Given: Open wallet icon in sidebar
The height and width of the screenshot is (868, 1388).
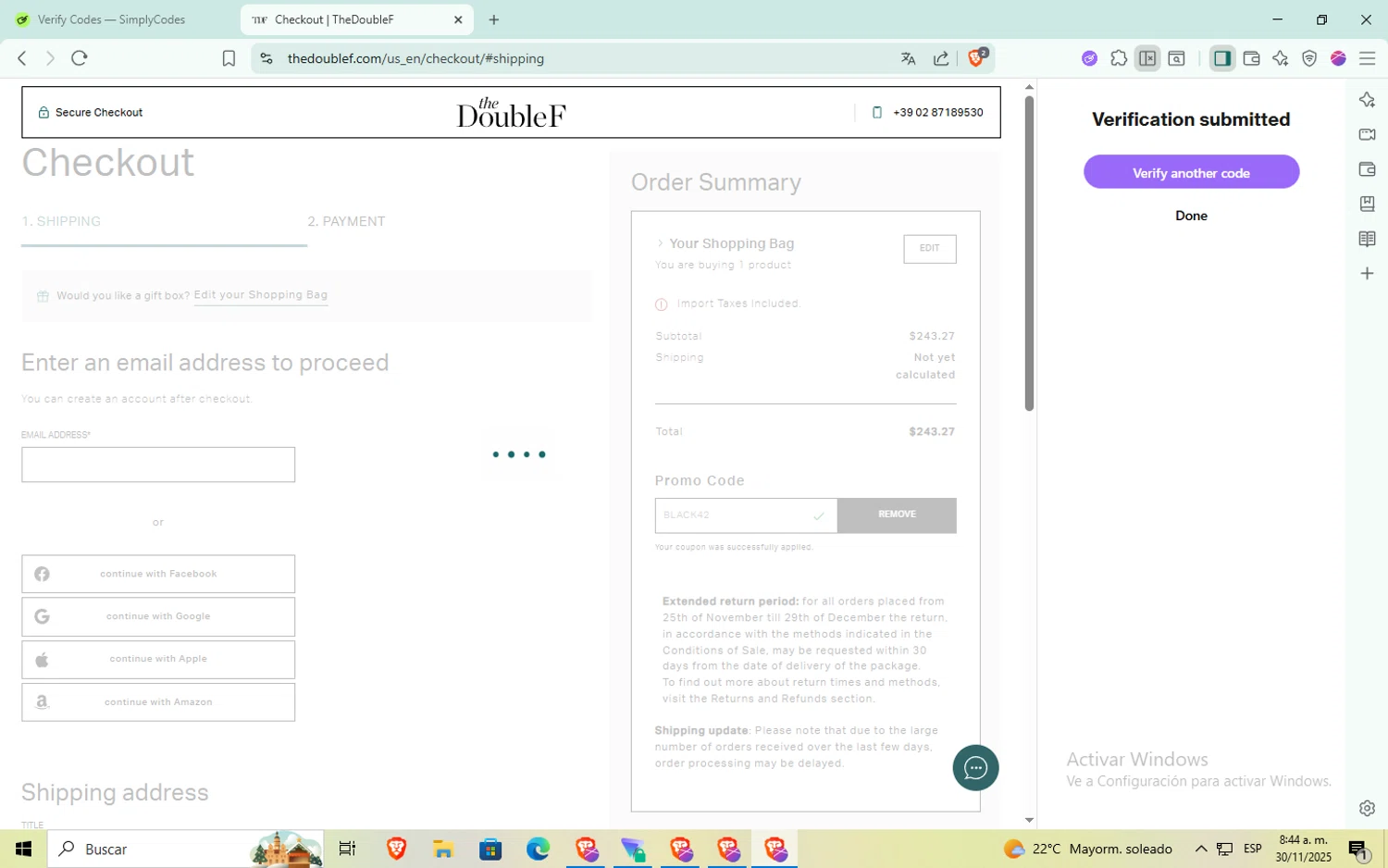Looking at the screenshot, I should (x=1367, y=169).
